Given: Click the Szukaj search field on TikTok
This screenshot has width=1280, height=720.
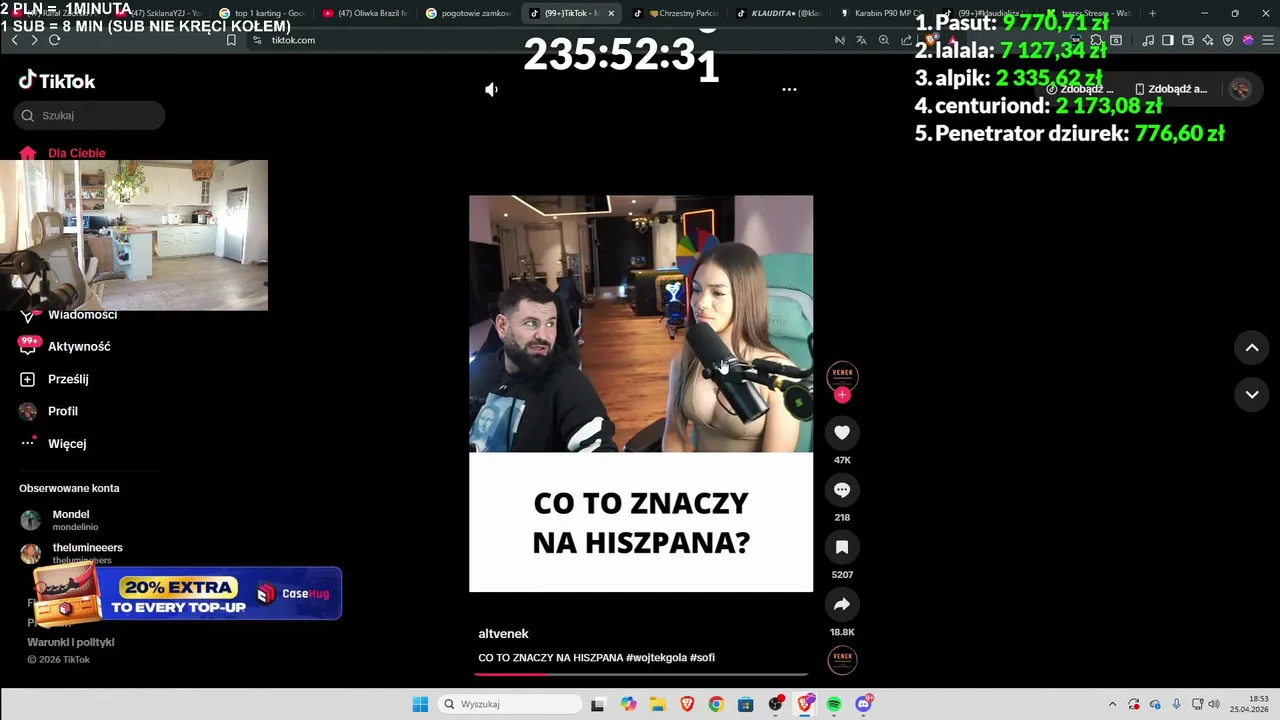Looking at the screenshot, I should (x=89, y=115).
